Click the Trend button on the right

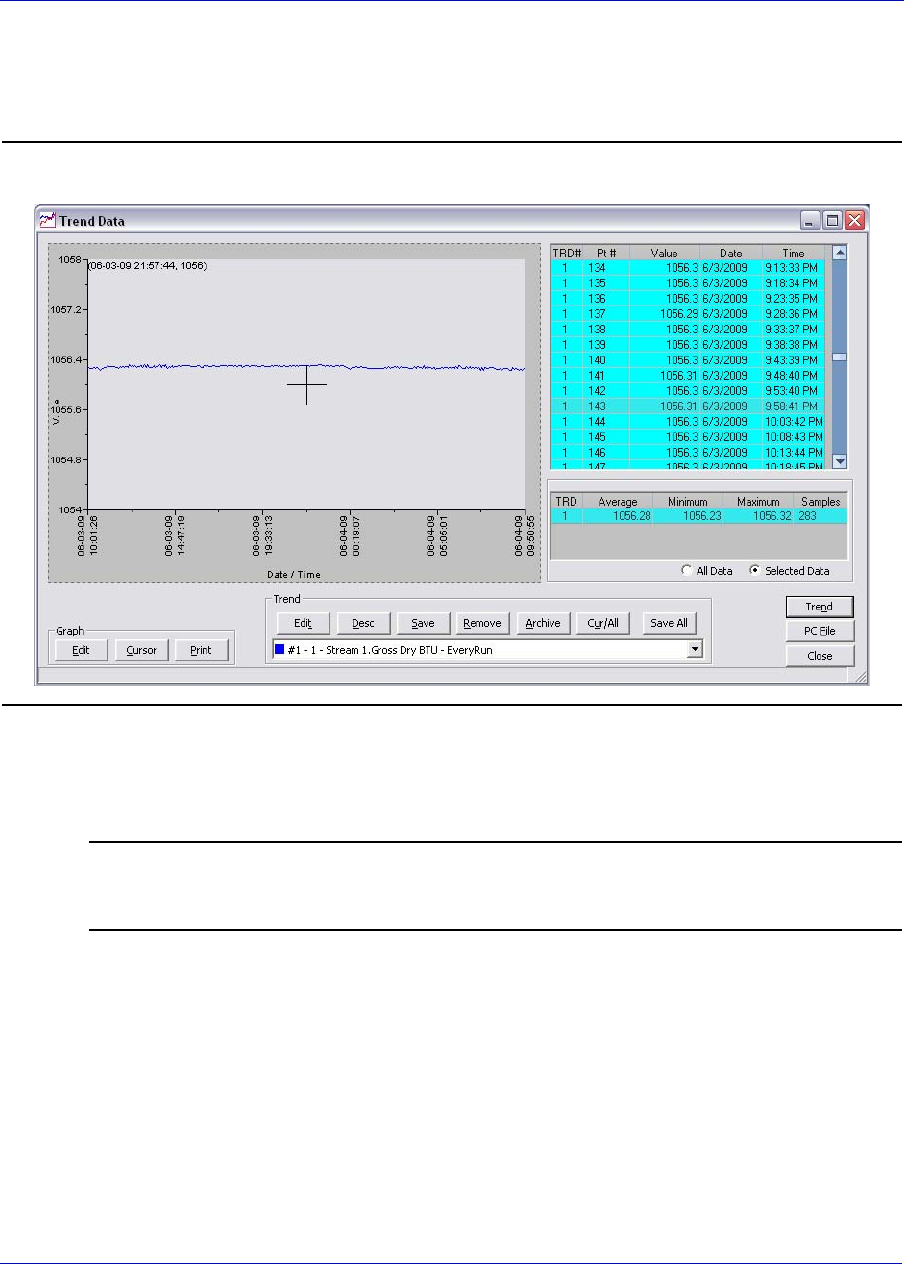[x=820, y=607]
